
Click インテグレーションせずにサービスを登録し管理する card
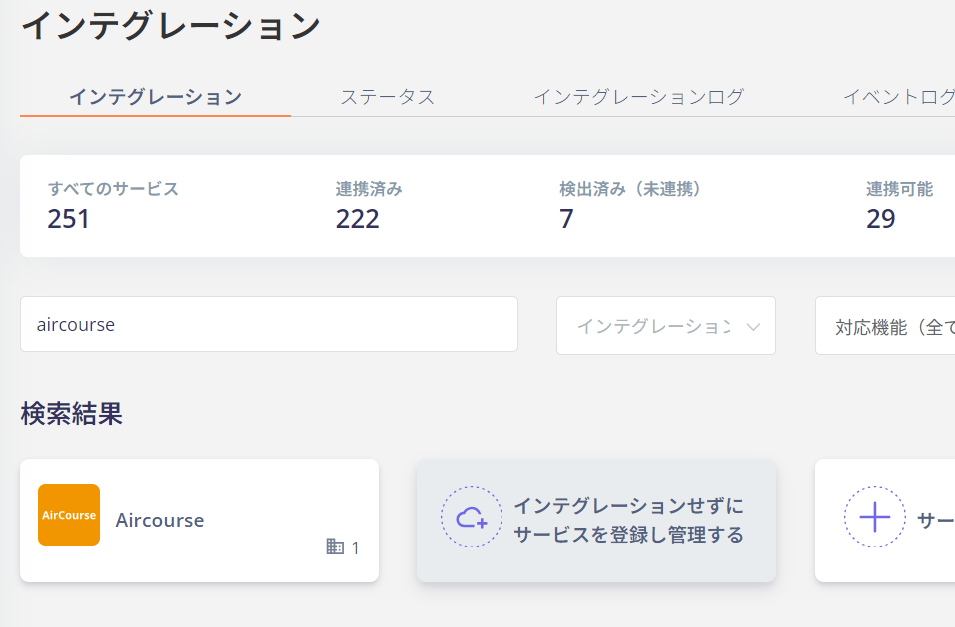596,520
